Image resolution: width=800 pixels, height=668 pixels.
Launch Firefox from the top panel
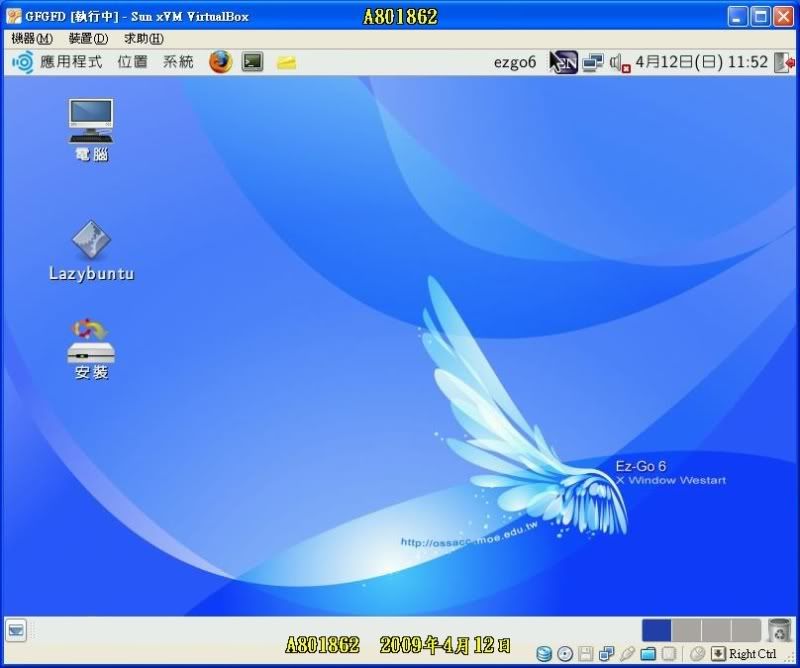pos(220,62)
